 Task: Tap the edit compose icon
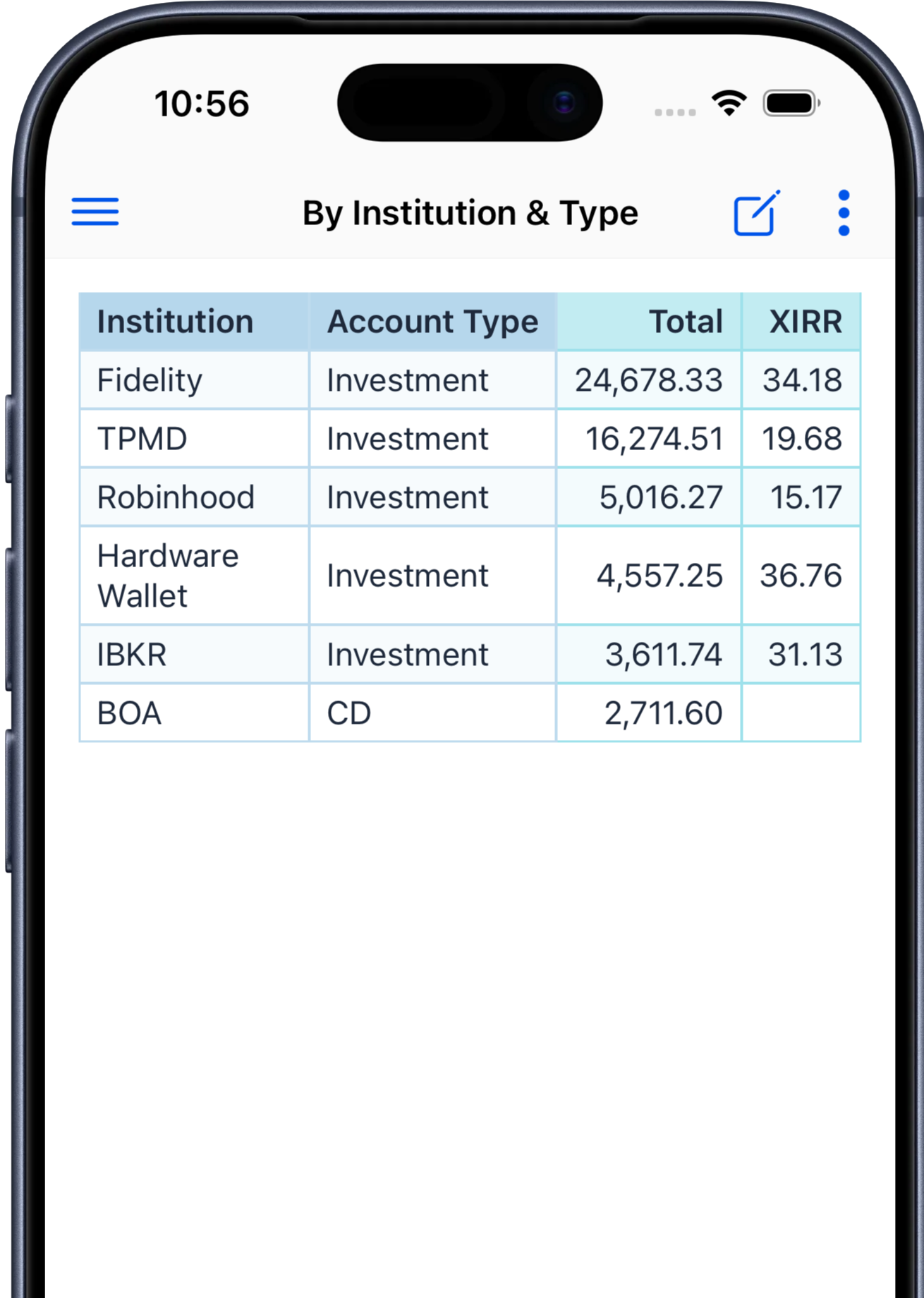pos(756,212)
